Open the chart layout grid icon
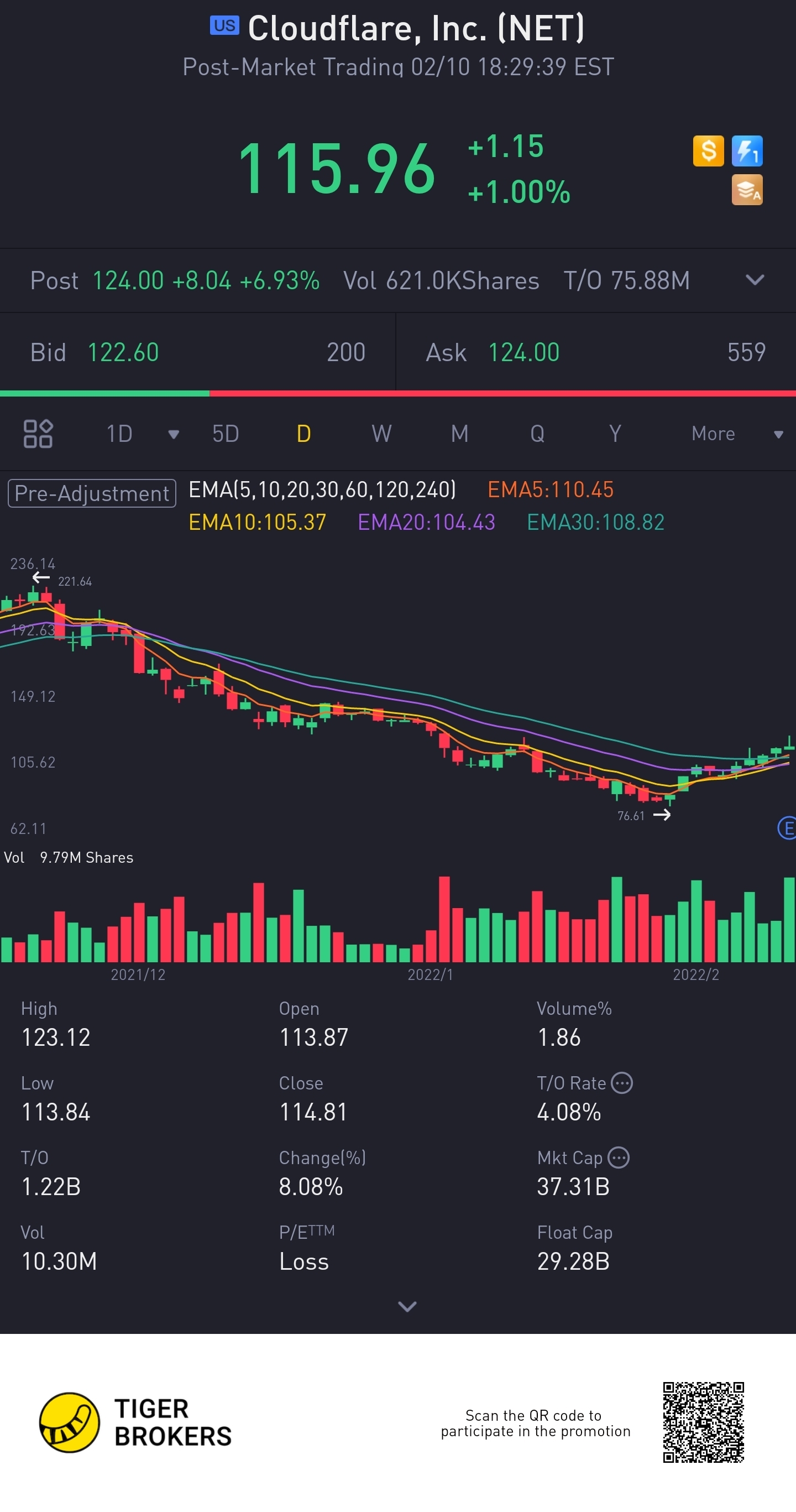 [38, 434]
